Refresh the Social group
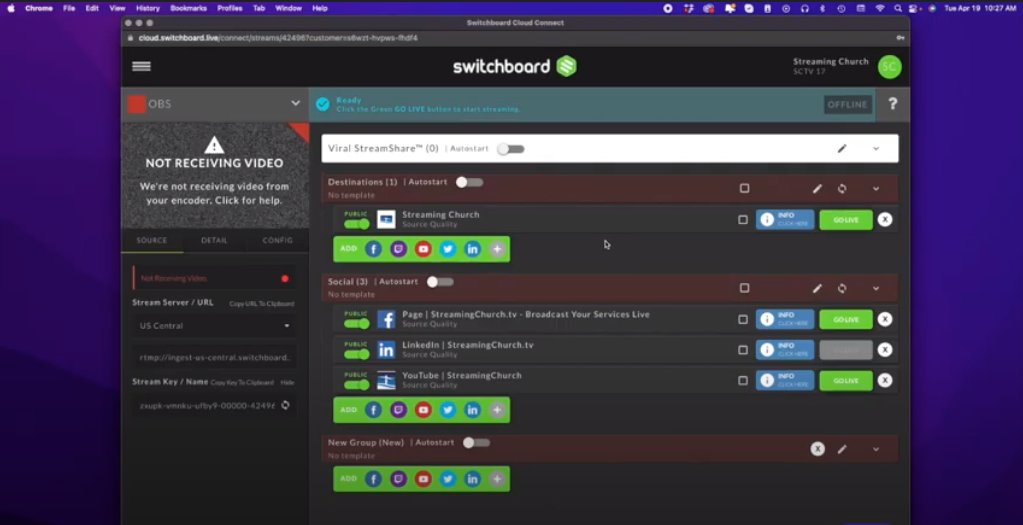 coord(842,288)
